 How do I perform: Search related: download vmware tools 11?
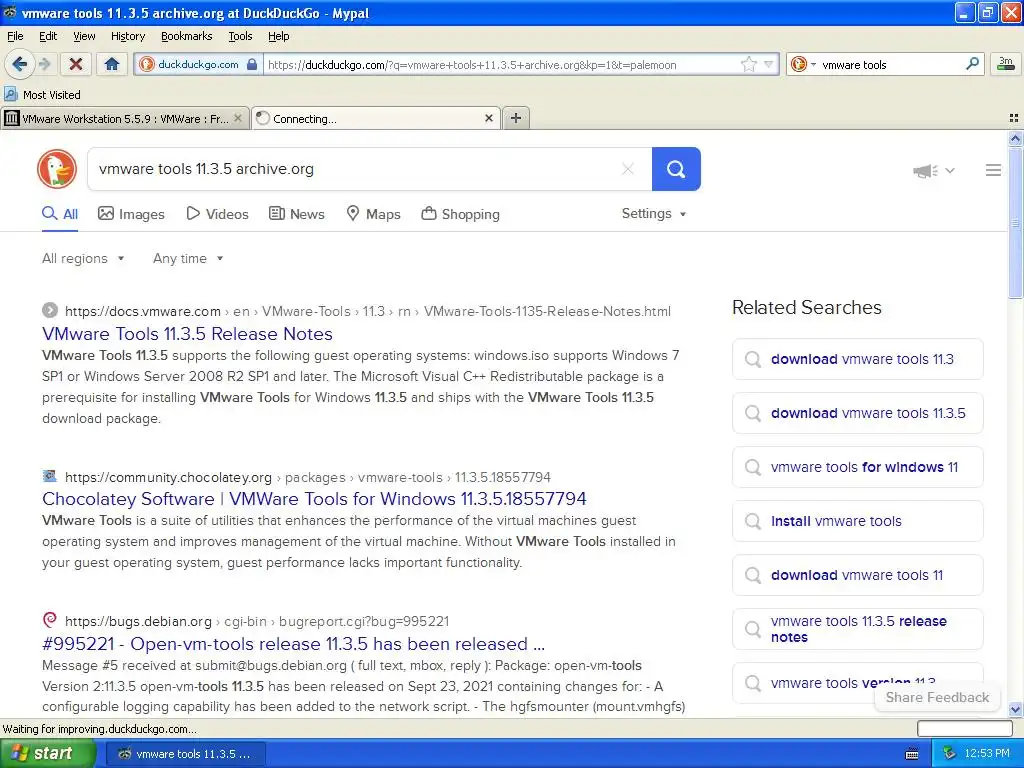(x=857, y=575)
